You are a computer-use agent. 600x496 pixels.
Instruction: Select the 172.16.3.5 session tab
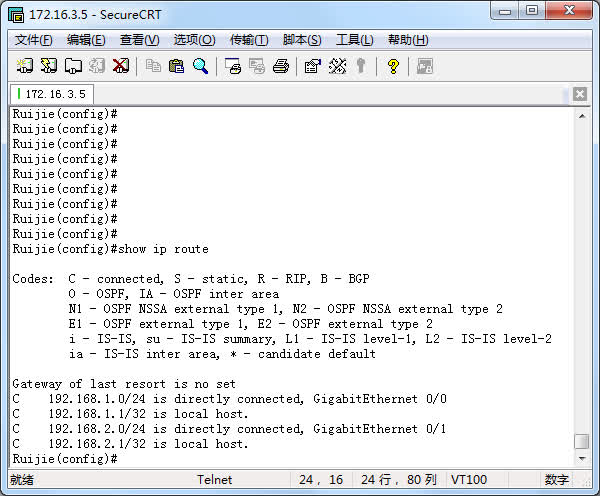pyautogui.click(x=52, y=94)
